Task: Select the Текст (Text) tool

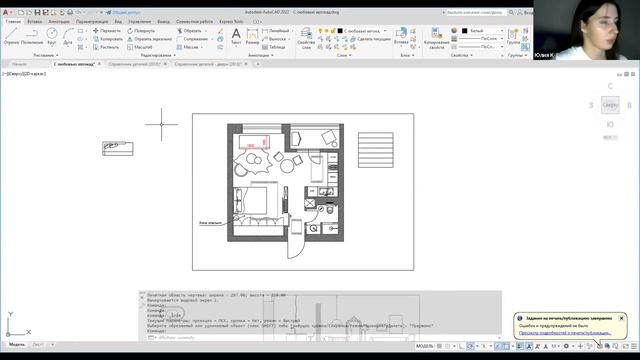Action: pyautogui.click(x=236, y=36)
